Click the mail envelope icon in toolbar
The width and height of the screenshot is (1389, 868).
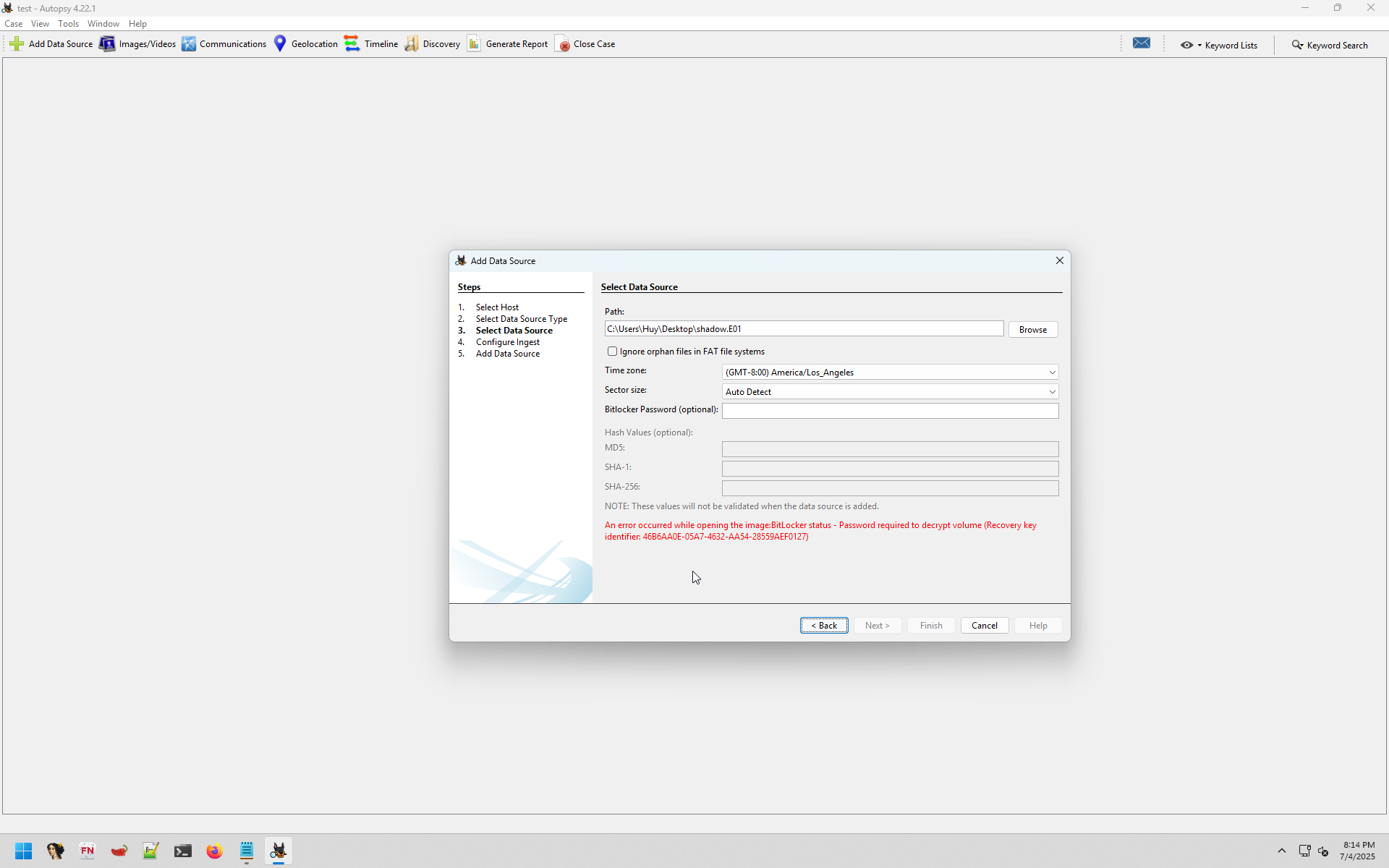1142,43
